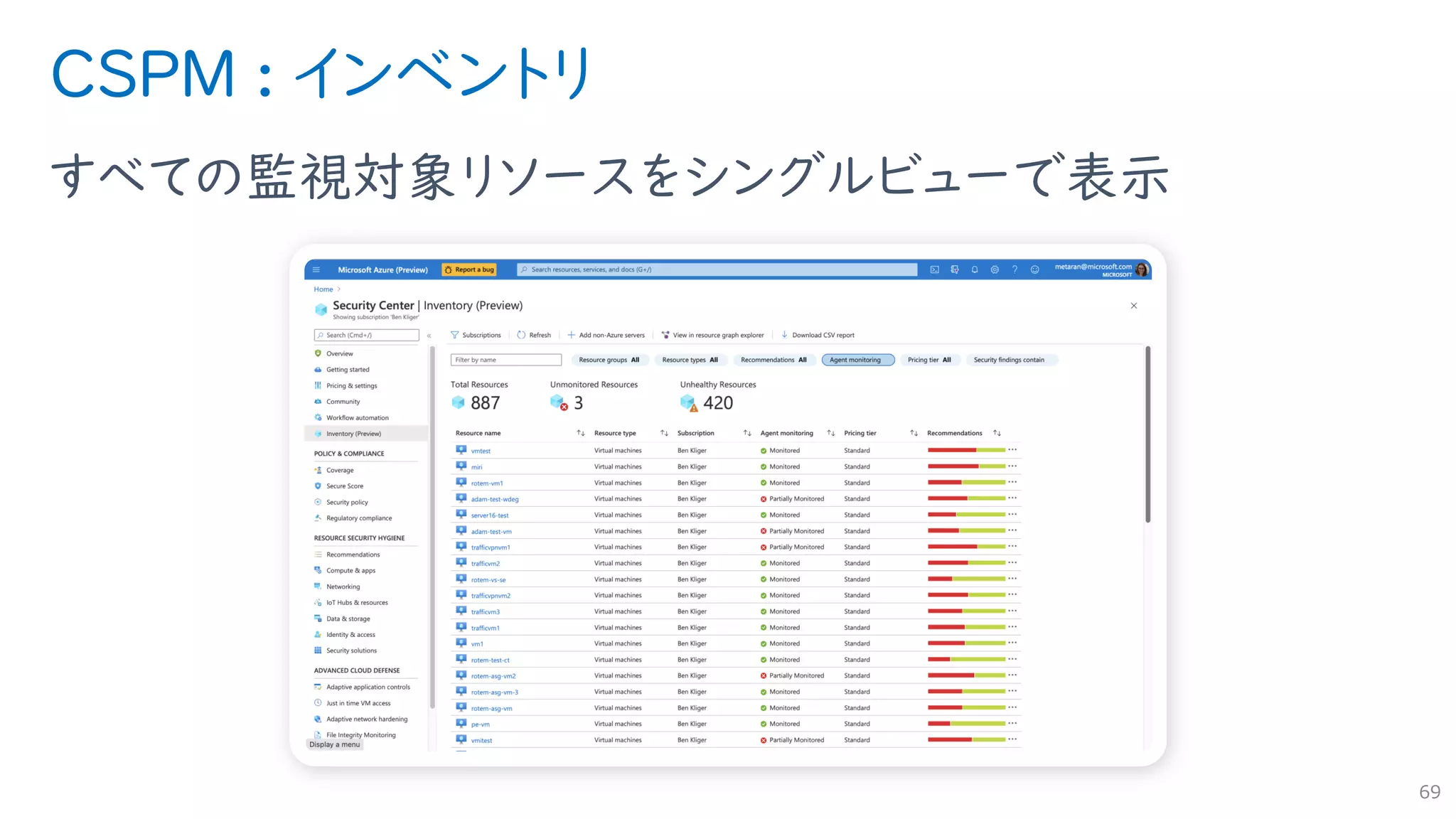Image resolution: width=1456 pixels, height=819 pixels.
Task: Open the ellipsis menu for pe-vm row
Action: click(1012, 724)
